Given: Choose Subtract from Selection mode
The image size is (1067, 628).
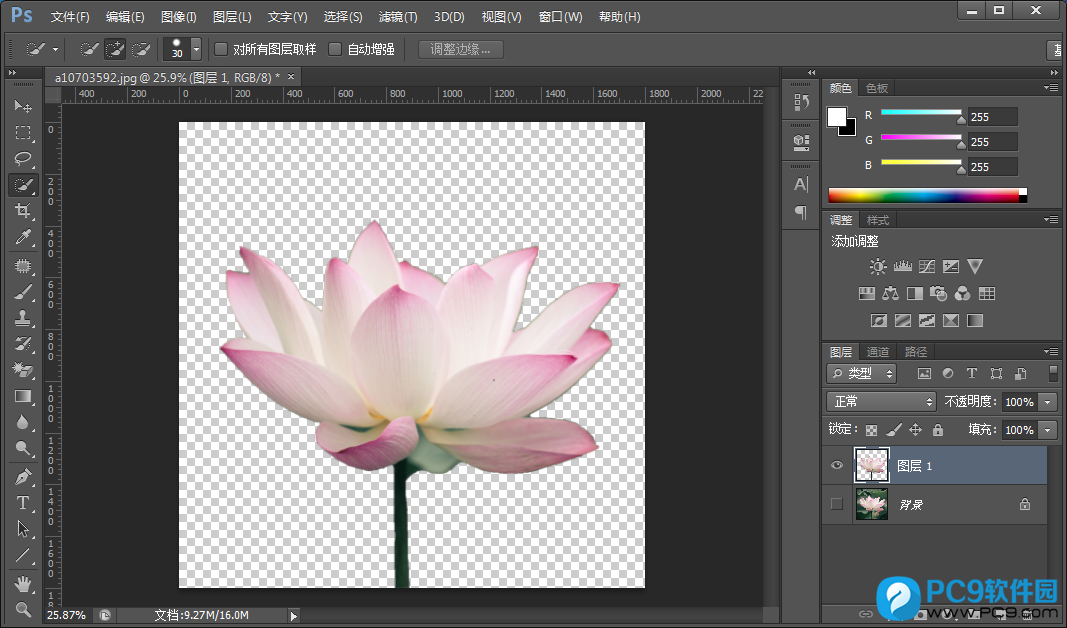Looking at the screenshot, I should click(x=141, y=49).
